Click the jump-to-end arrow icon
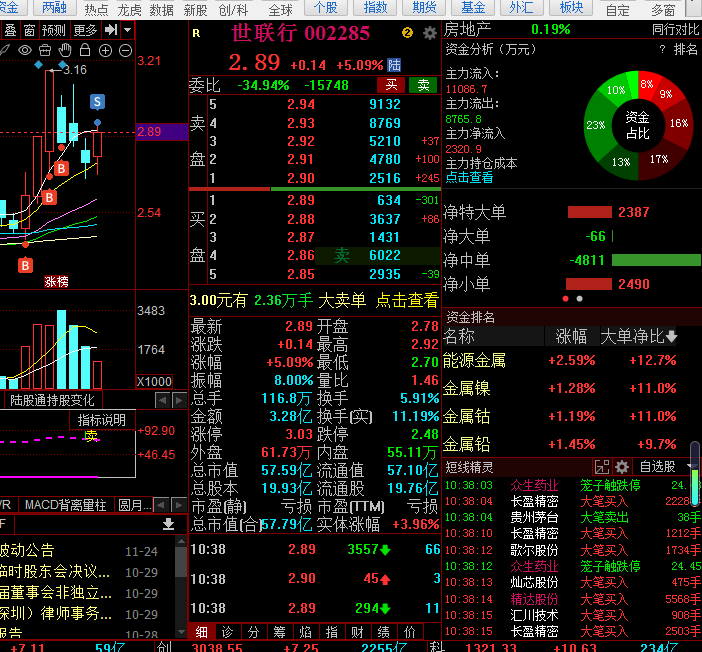The width and height of the screenshot is (702, 652). click(111, 30)
